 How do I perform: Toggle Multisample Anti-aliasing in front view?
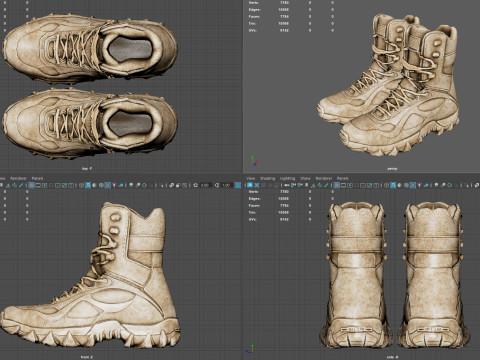coord(144,185)
